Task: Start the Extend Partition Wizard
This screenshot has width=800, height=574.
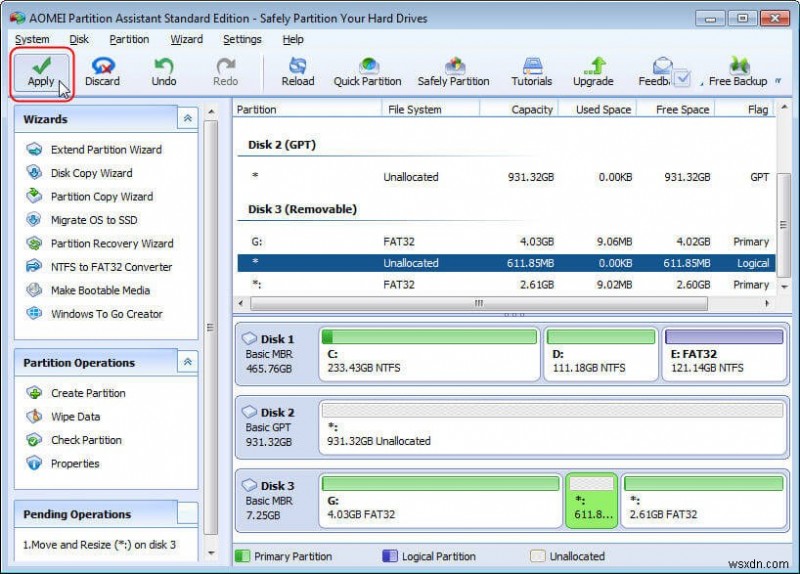Action: (106, 150)
